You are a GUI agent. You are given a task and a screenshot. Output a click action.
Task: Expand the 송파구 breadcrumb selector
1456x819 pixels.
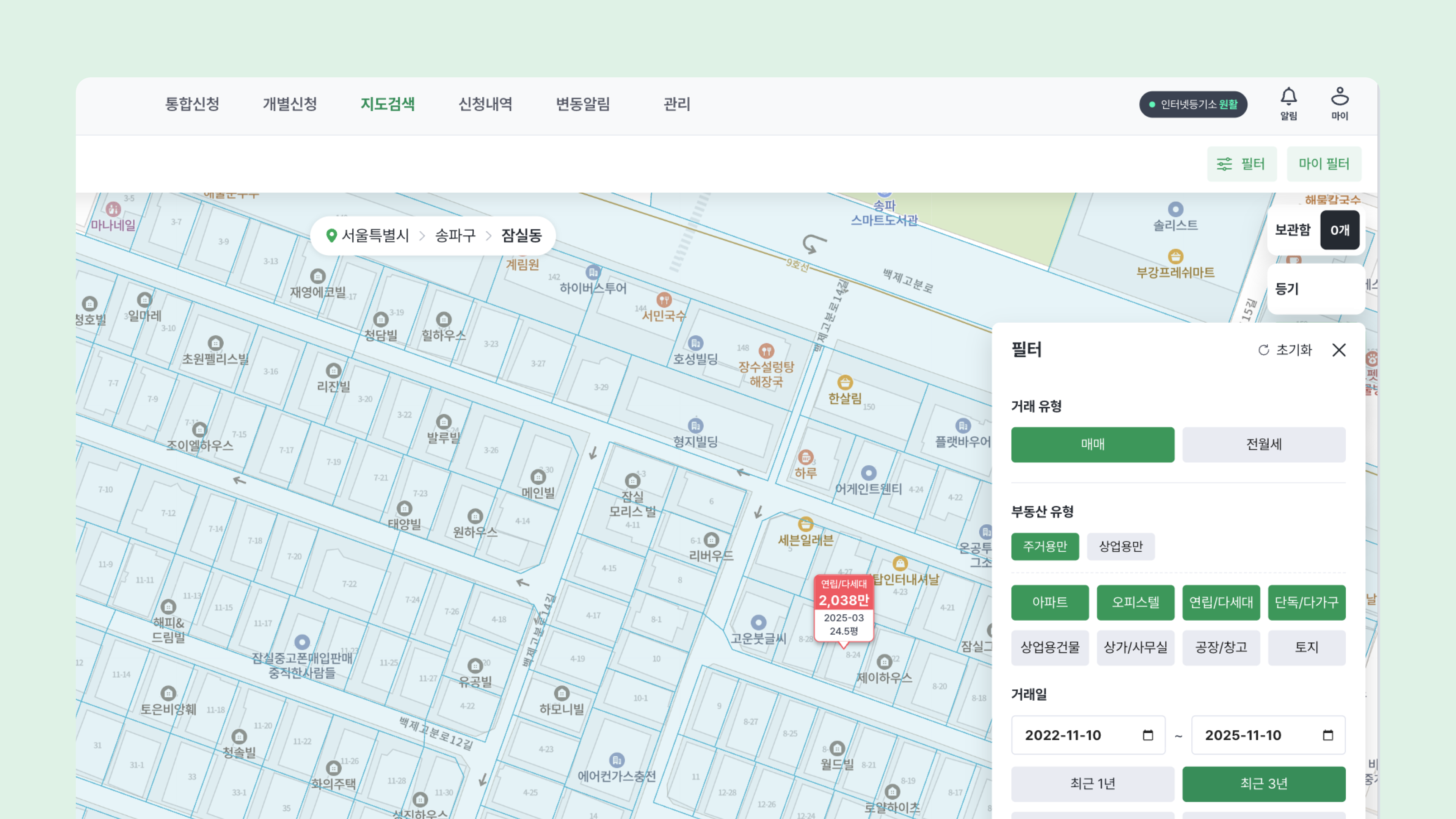(x=455, y=235)
